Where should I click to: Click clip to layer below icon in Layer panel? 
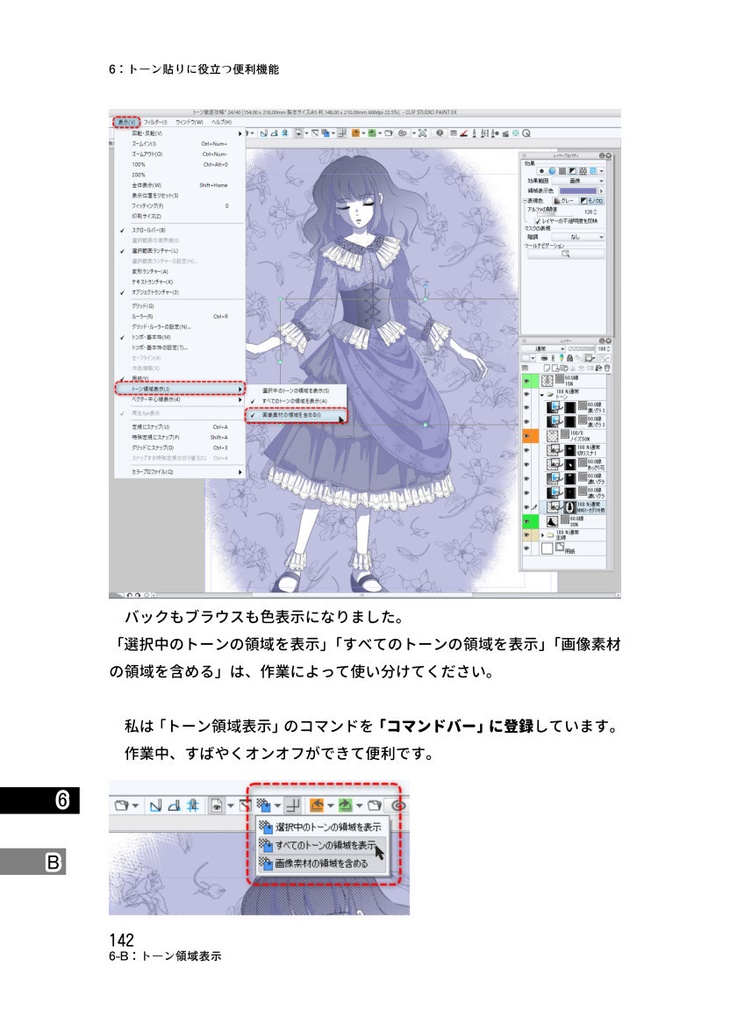(x=545, y=358)
